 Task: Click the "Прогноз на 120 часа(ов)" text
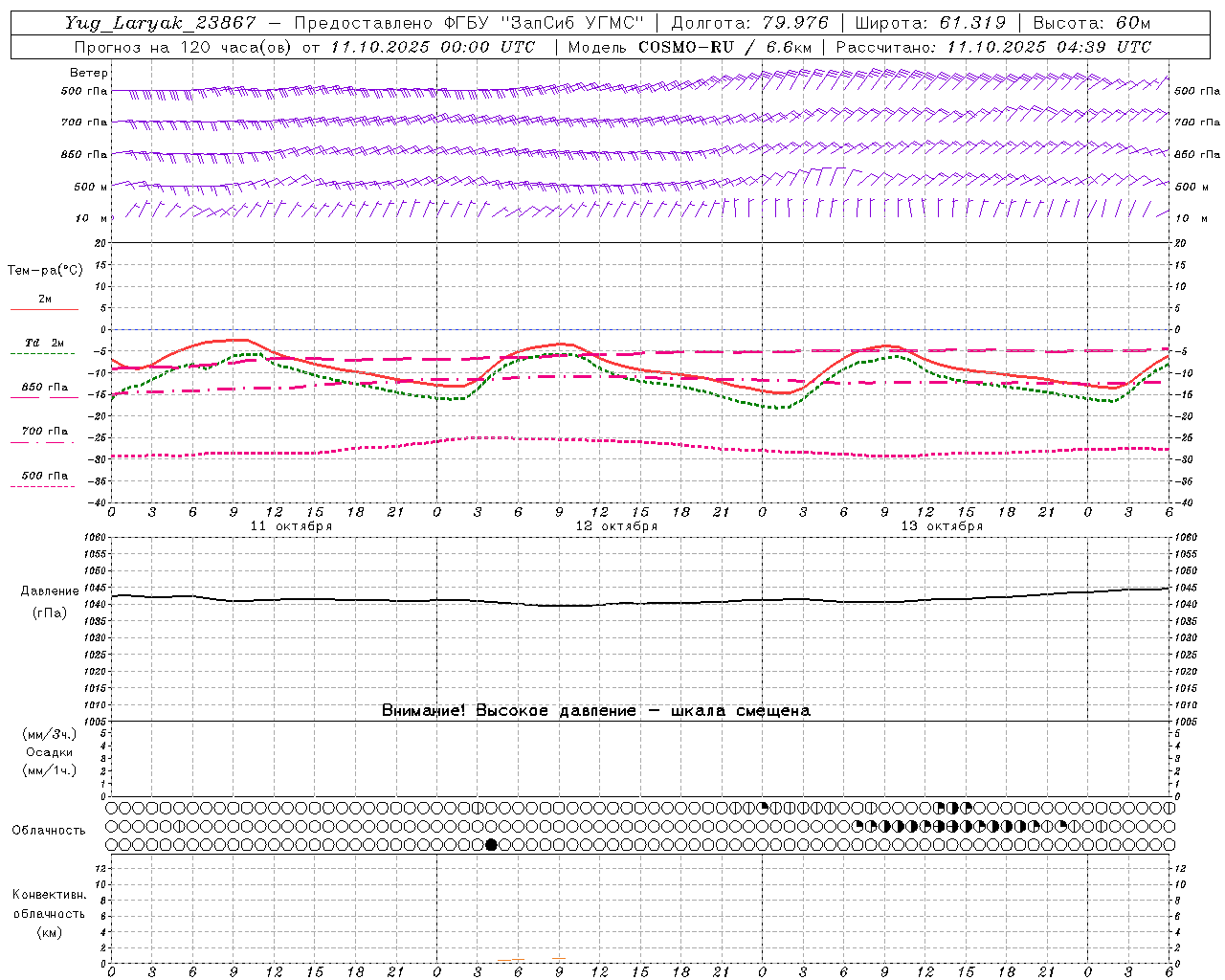[x=182, y=47]
